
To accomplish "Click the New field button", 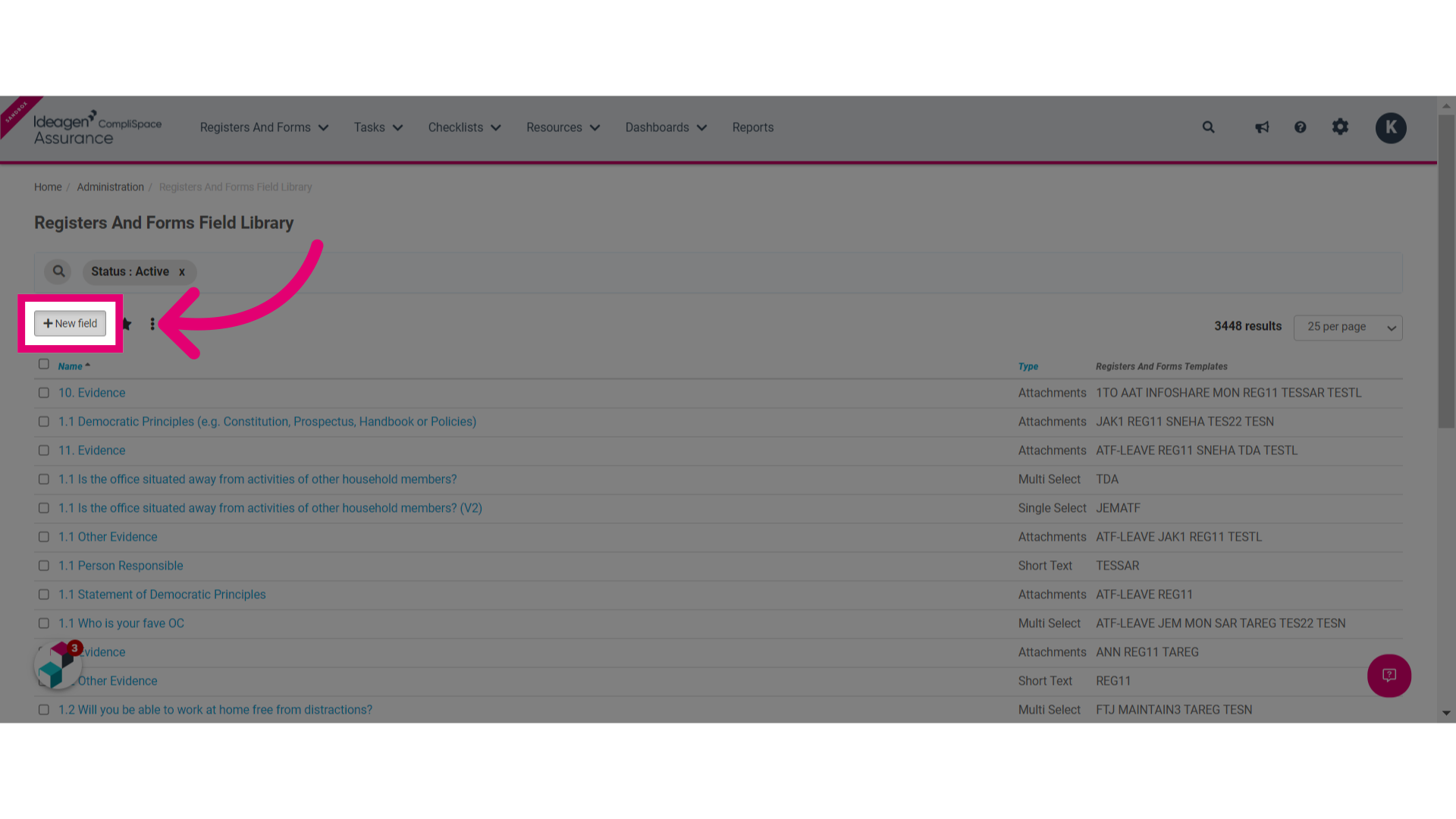I will click(70, 323).
